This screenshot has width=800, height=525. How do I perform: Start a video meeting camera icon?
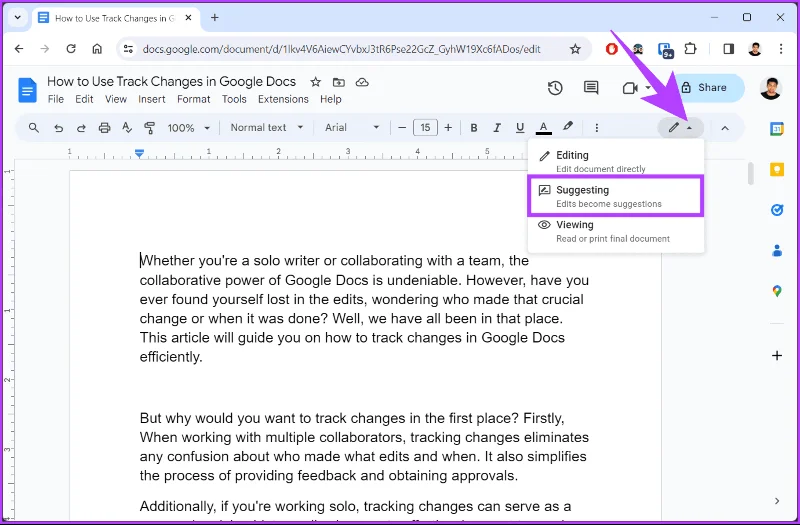(x=630, y=88)
